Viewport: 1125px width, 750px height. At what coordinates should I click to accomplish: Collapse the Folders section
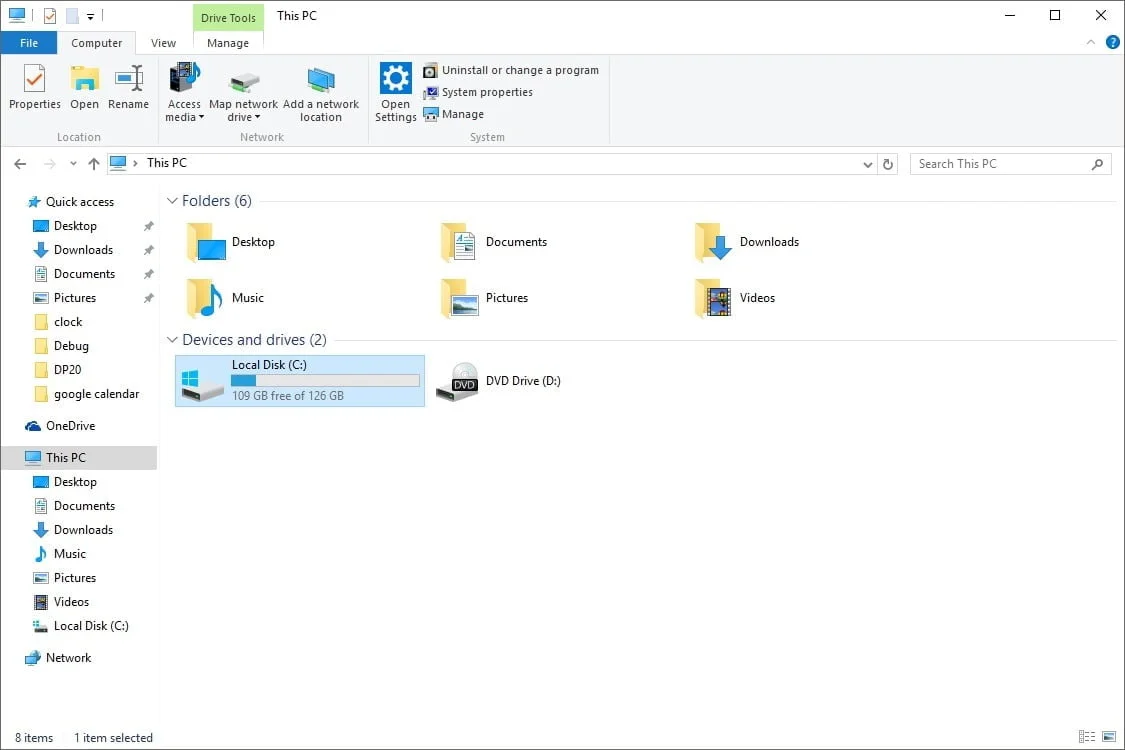172,200
